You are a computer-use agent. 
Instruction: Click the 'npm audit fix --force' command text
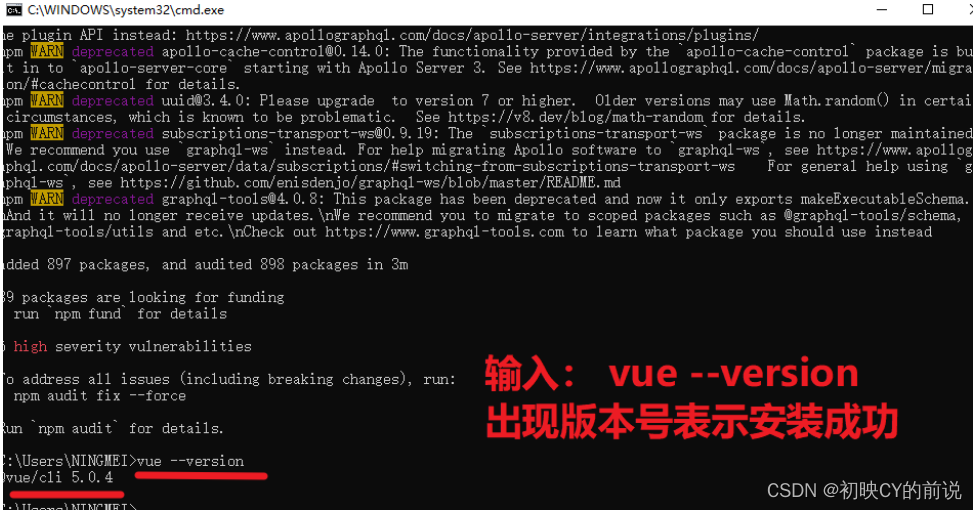tap(100, 396)
